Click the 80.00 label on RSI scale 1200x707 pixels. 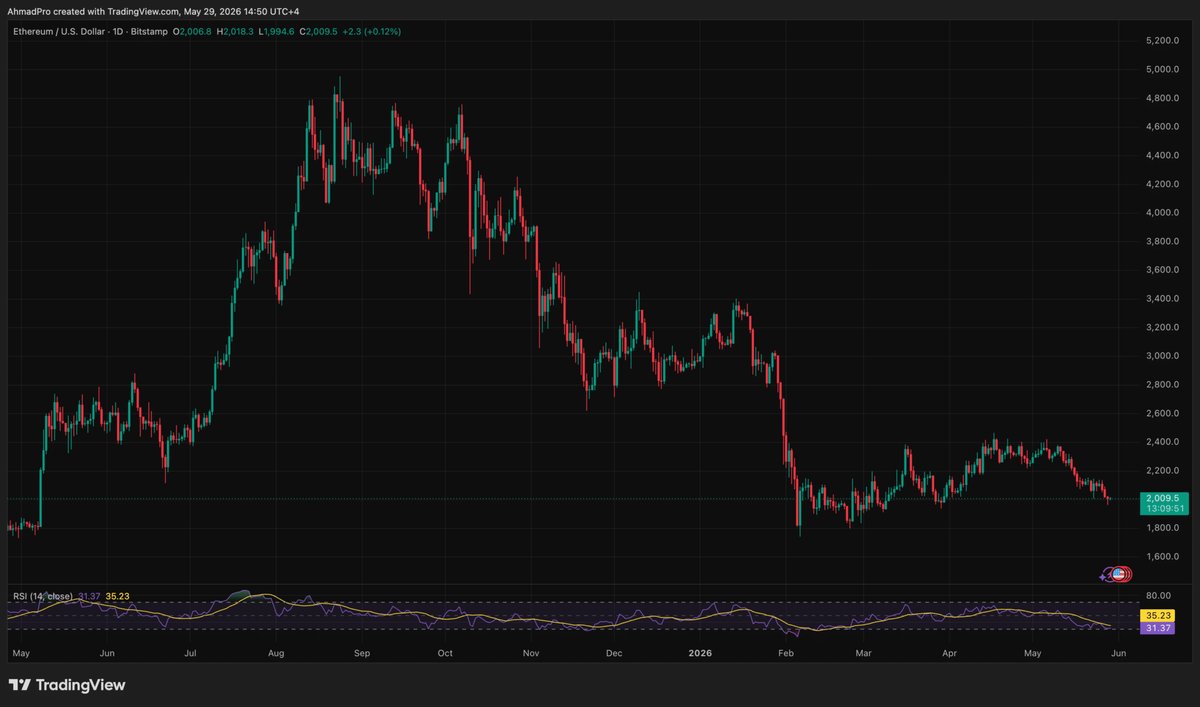pos(1157,596)
